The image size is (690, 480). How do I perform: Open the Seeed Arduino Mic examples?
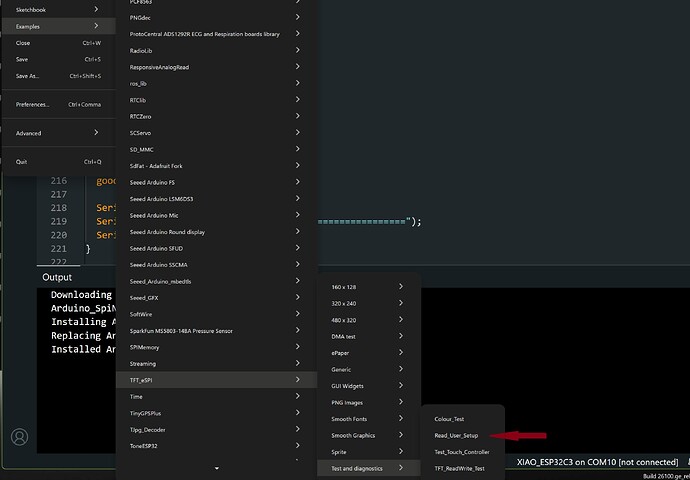click(217, 215)
